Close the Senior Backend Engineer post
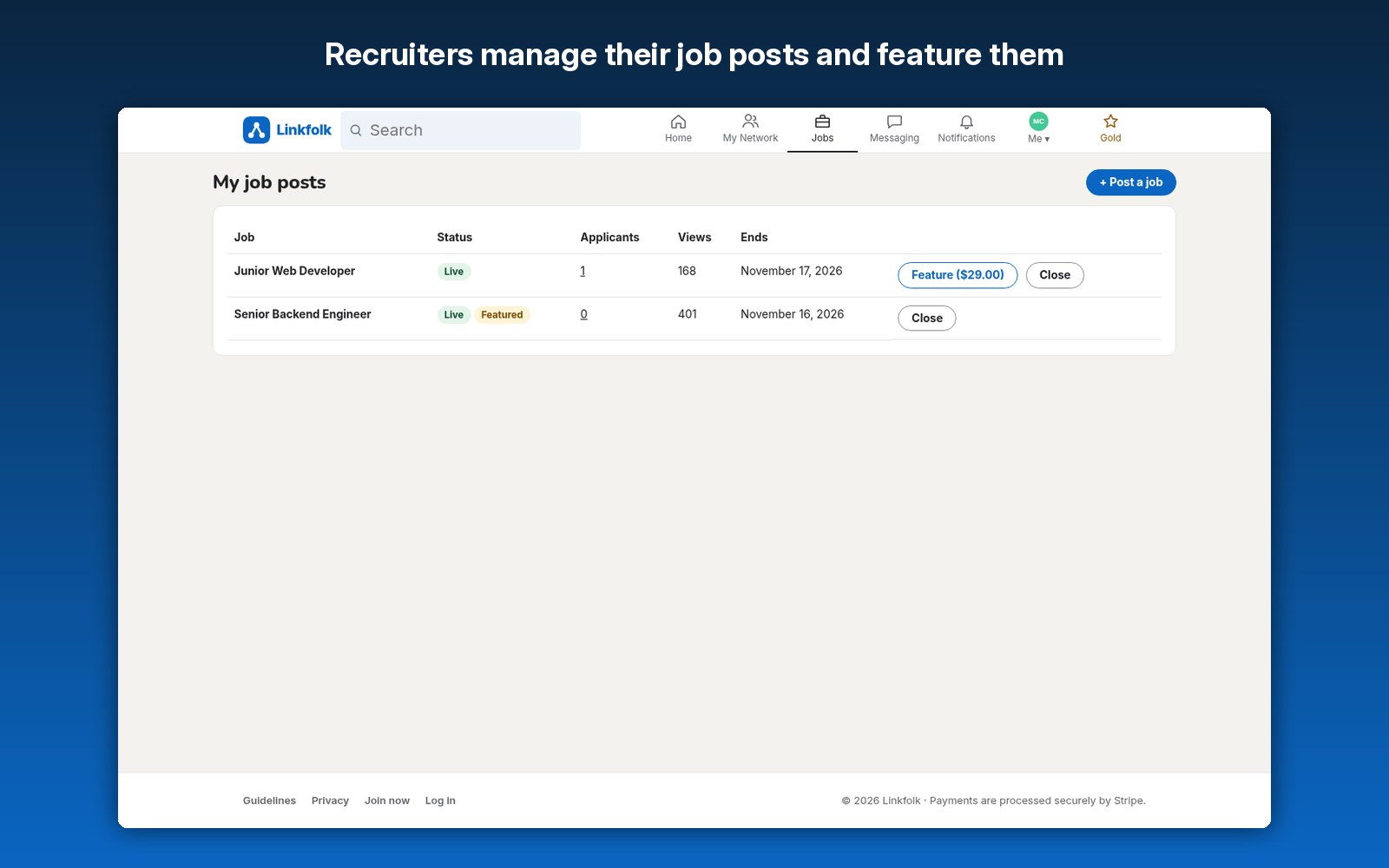This screenshot has width=1389, height=868. (x=926, y=319)
